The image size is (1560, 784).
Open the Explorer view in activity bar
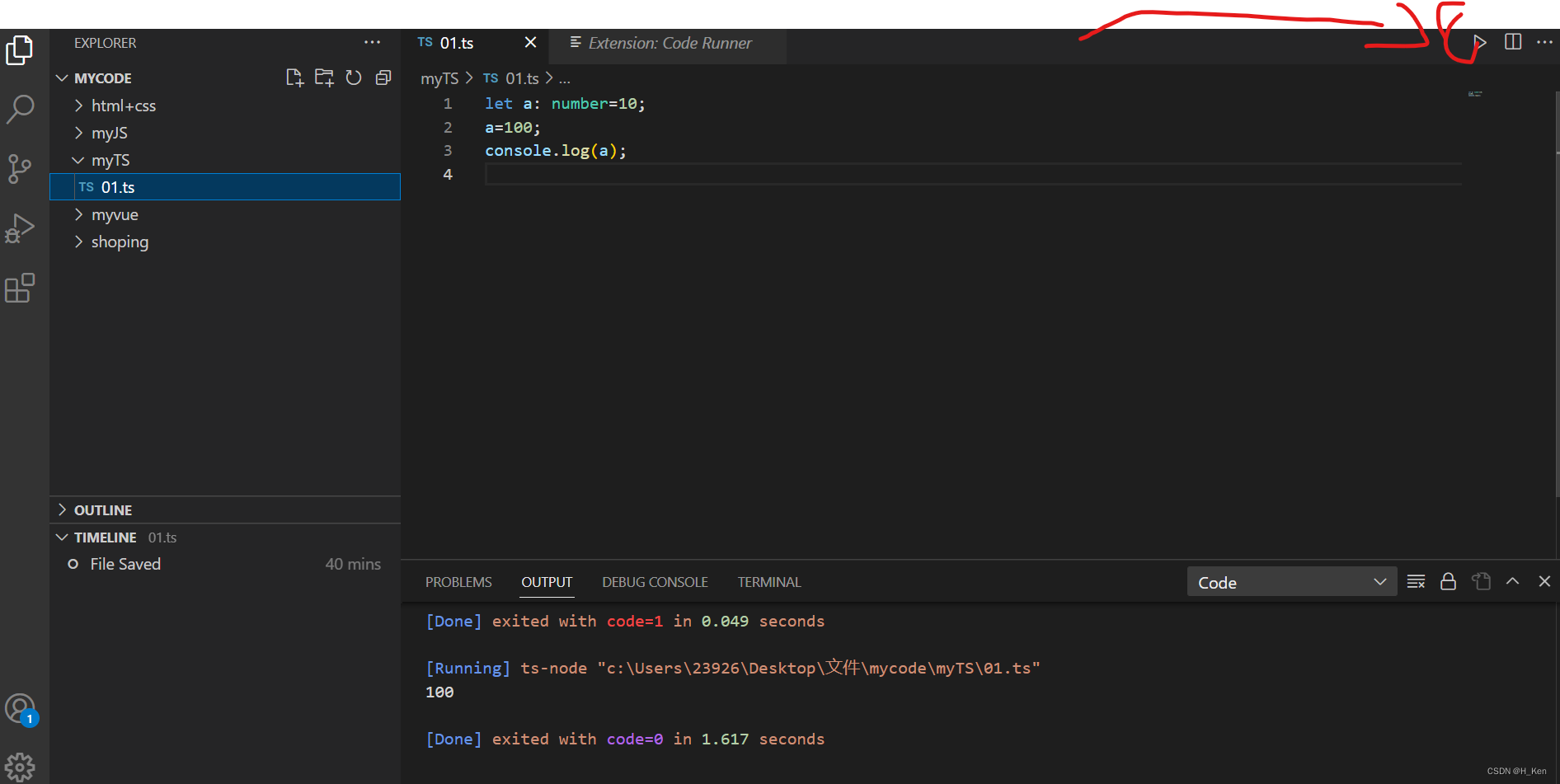click(20, 49)
